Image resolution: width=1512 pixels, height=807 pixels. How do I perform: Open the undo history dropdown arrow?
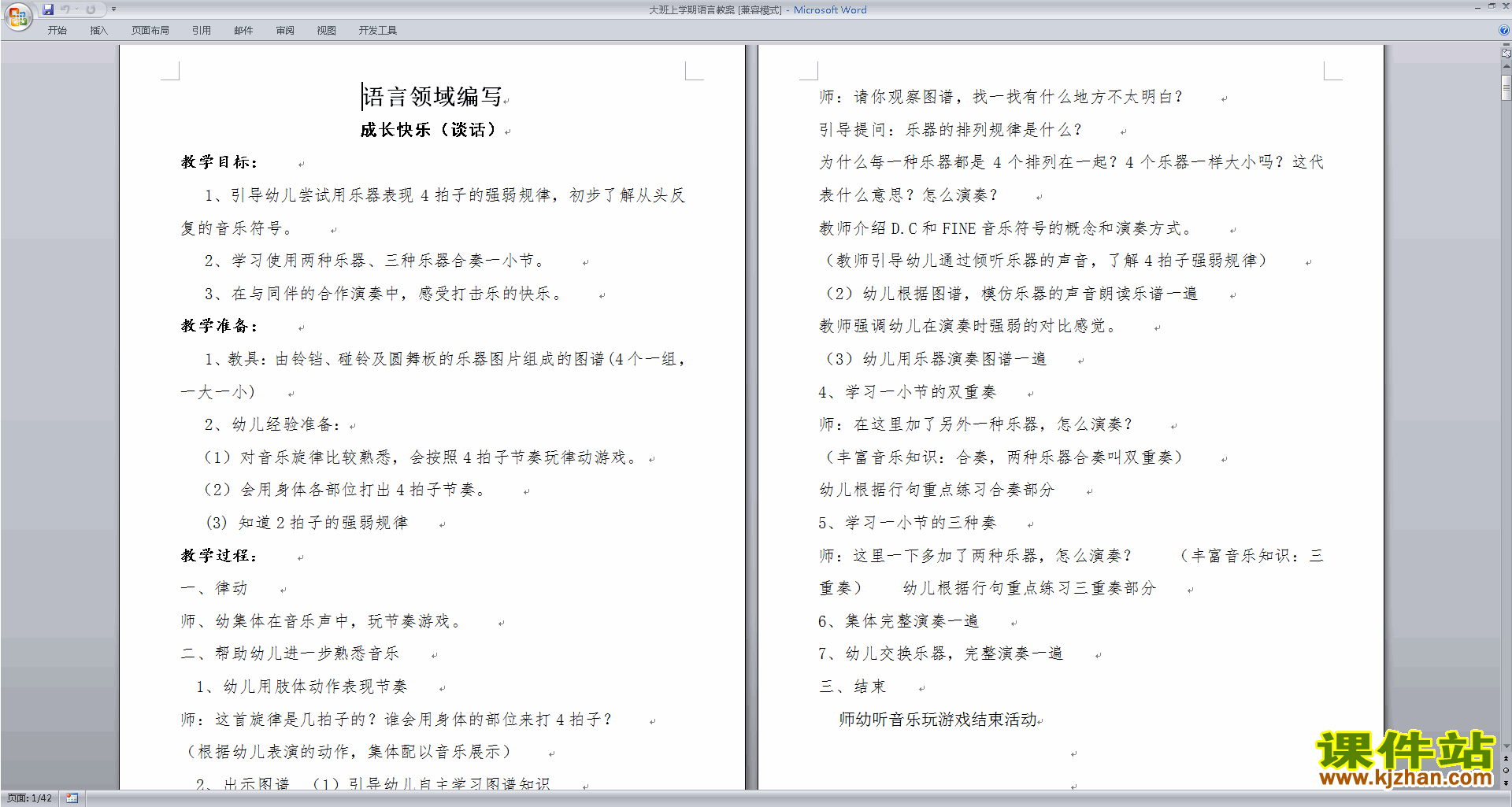tap(76, 9)
